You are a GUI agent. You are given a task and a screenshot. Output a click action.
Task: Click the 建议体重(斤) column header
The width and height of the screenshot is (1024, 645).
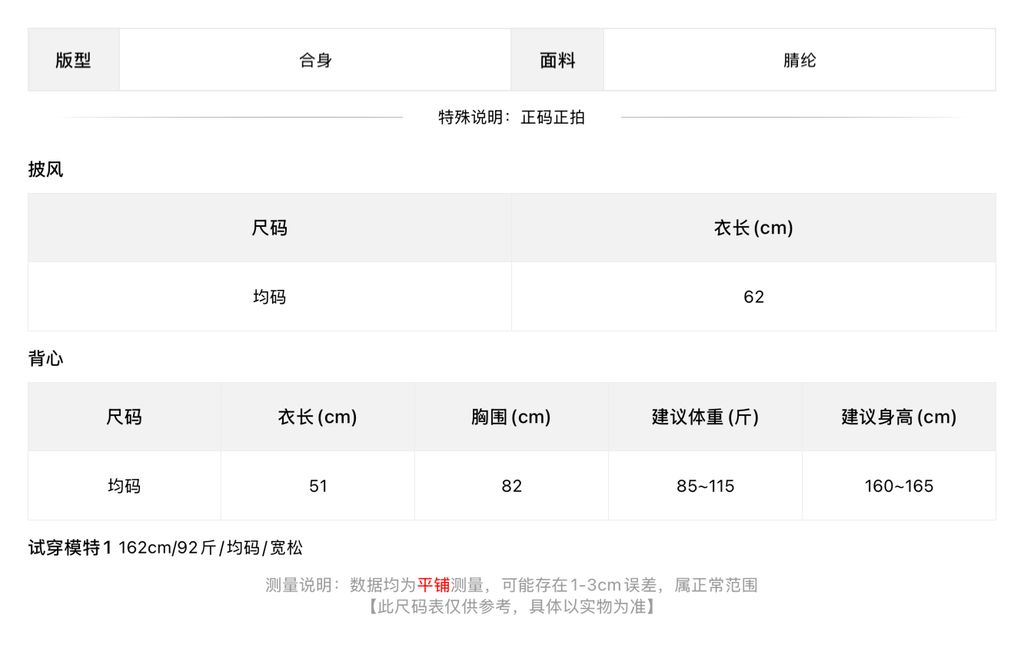coord(705,417)
